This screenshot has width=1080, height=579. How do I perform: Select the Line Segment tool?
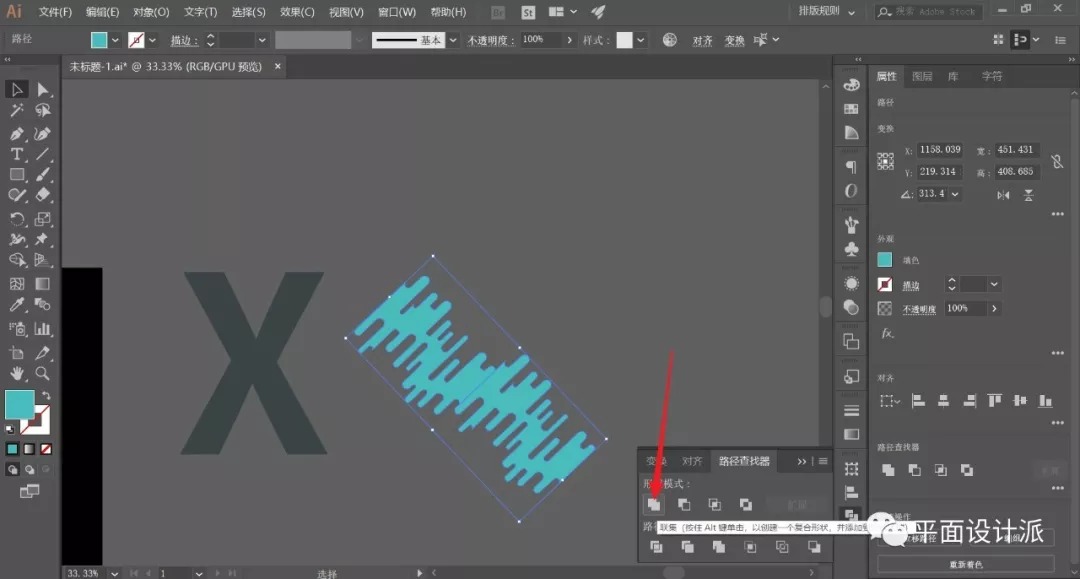pos(43,154)
